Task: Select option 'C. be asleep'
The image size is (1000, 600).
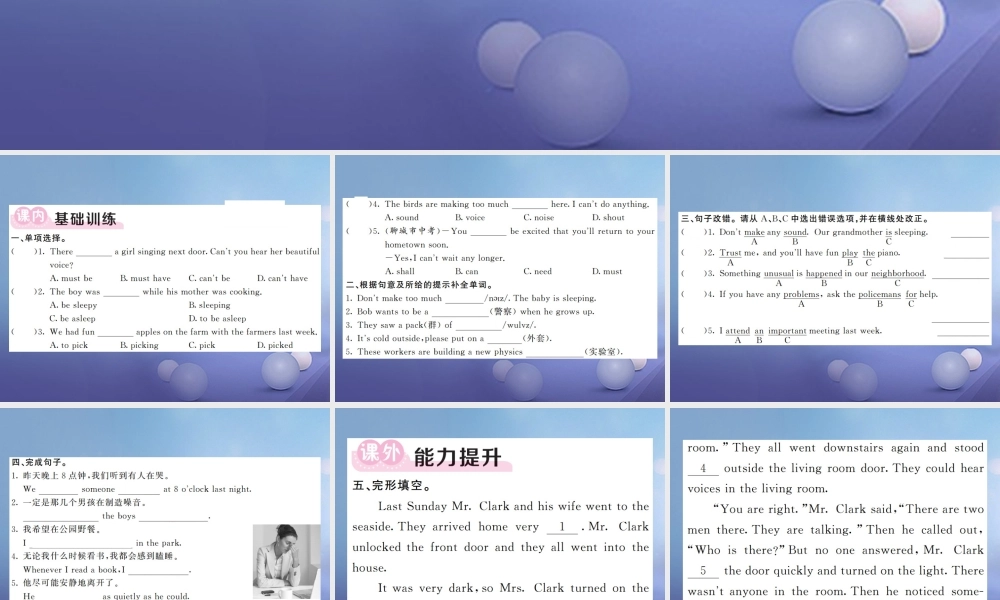Action: [x=73, y=318]
